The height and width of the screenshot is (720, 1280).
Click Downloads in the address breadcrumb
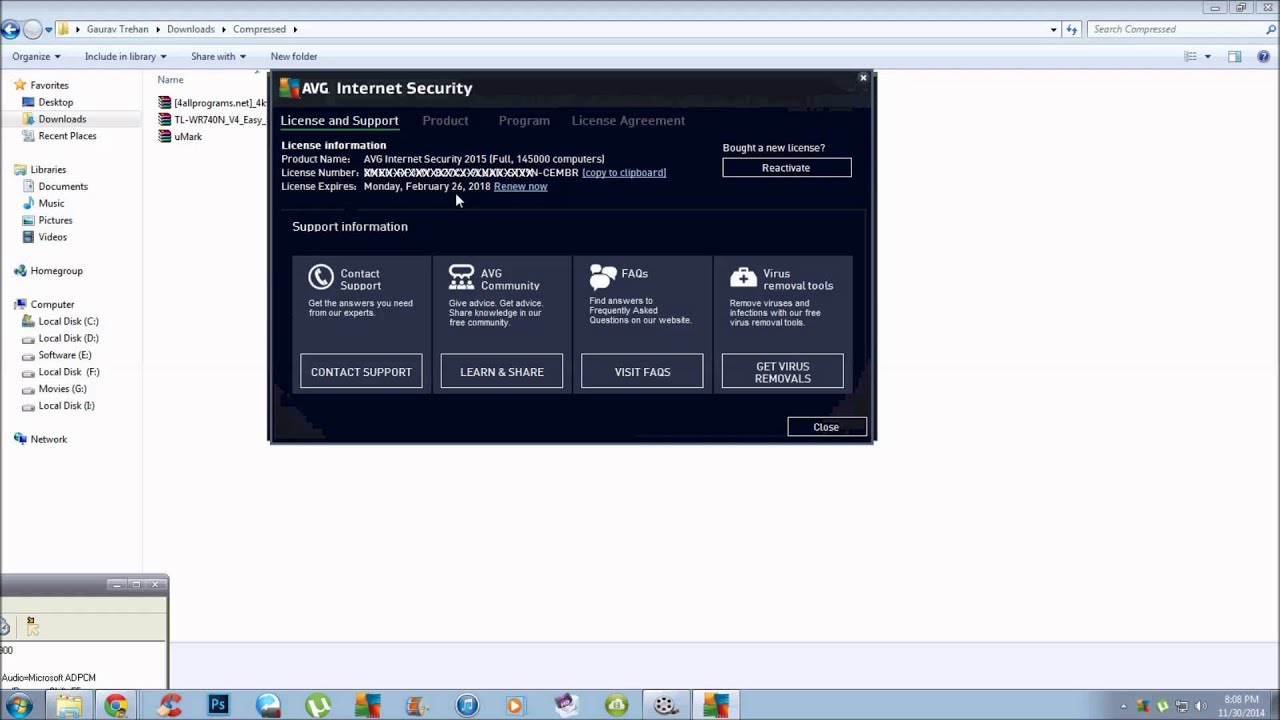[190, 30]
